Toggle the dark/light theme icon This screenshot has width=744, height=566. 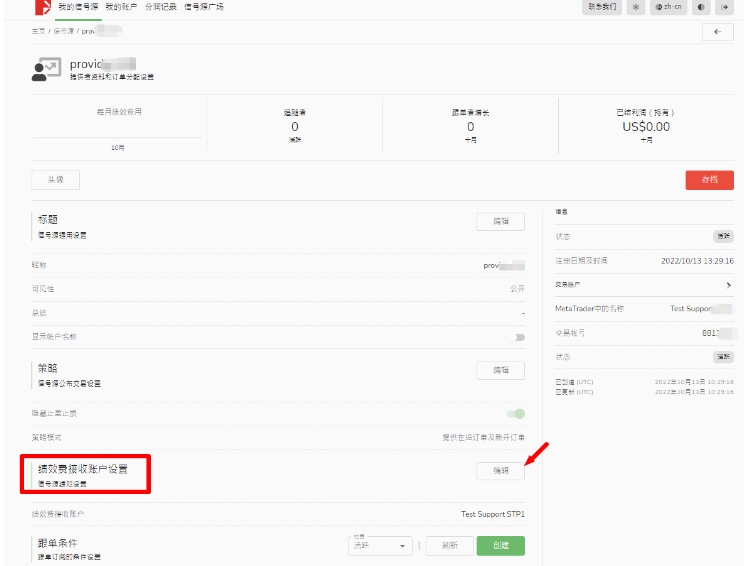[x=701, y=7]
